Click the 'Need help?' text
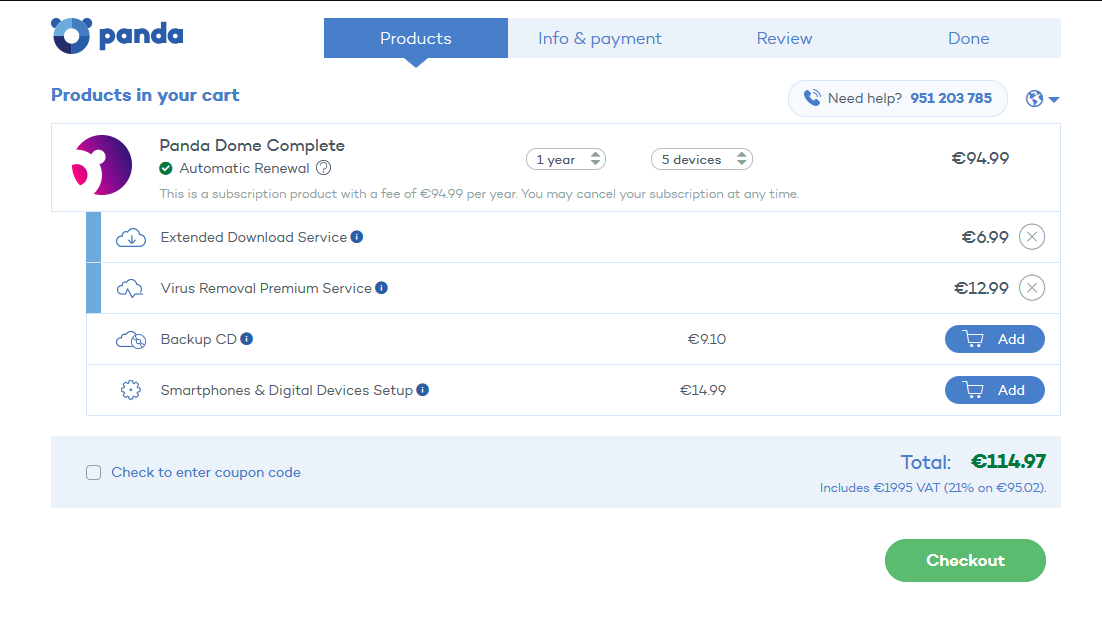This screenshot has width=1102, height=622. [864, 98]
